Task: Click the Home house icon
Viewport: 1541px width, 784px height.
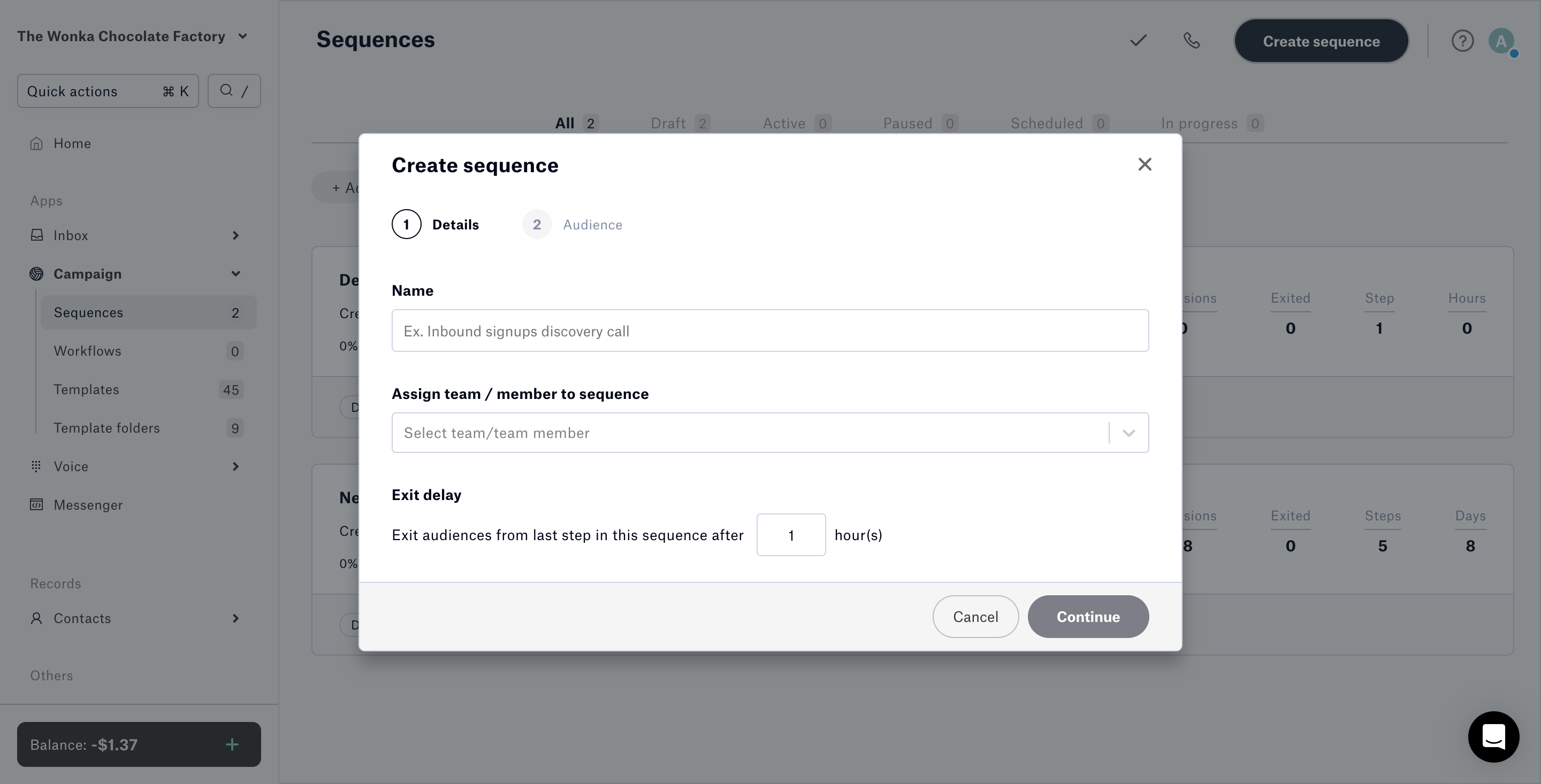Action: pos(36,143)
